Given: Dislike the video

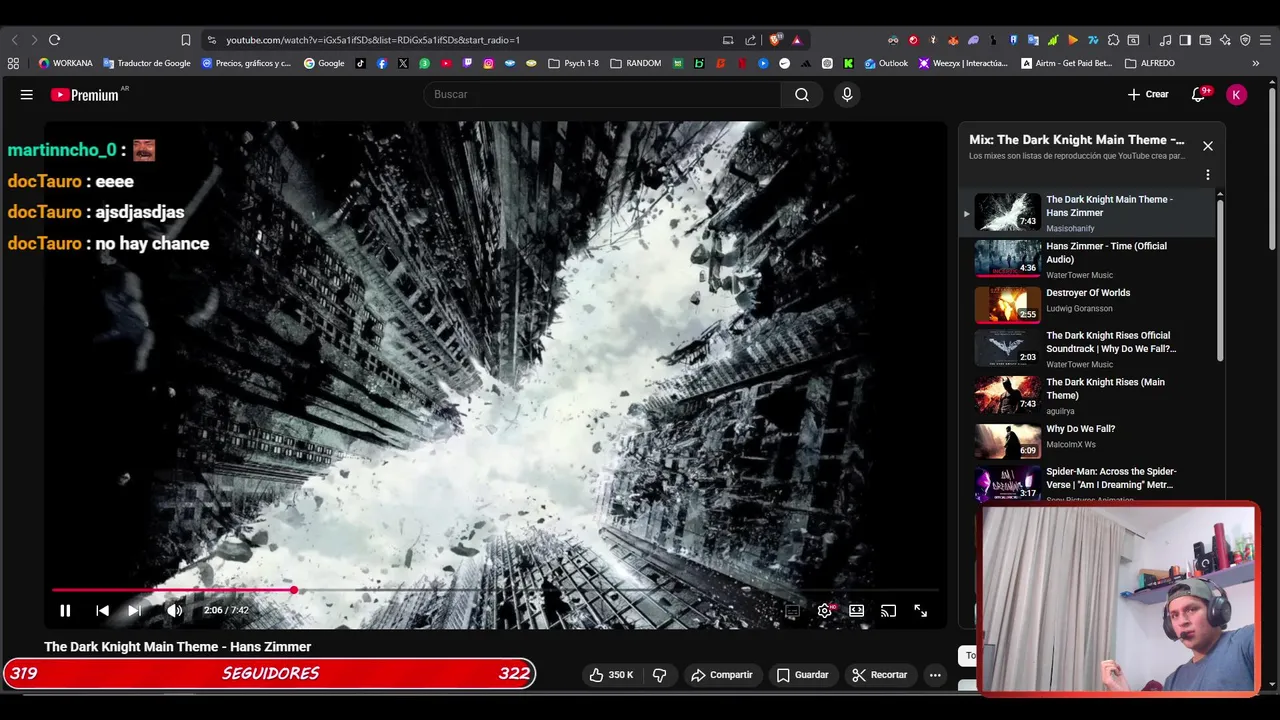Looking at the screenshot, I should point(660,675).
